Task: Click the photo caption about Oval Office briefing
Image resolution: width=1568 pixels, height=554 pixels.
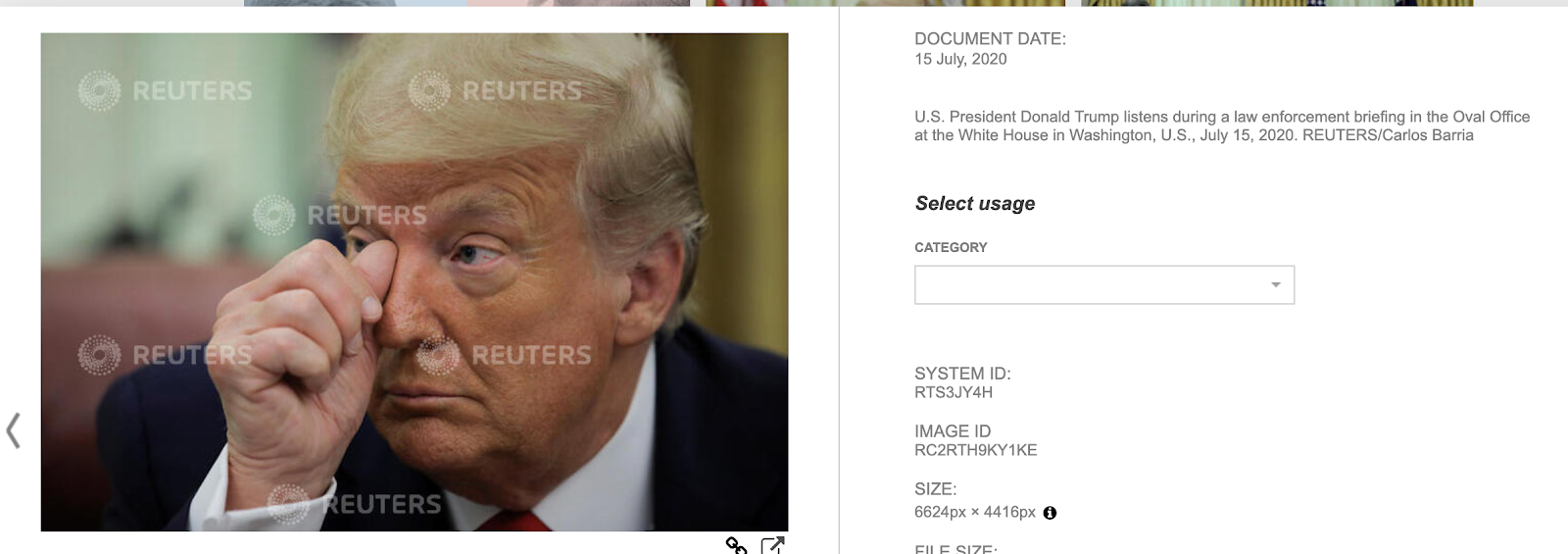Action: point(1222,126)
